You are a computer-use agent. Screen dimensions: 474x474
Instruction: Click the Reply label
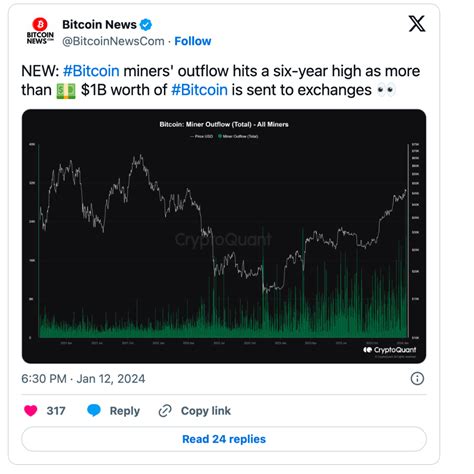125,411
